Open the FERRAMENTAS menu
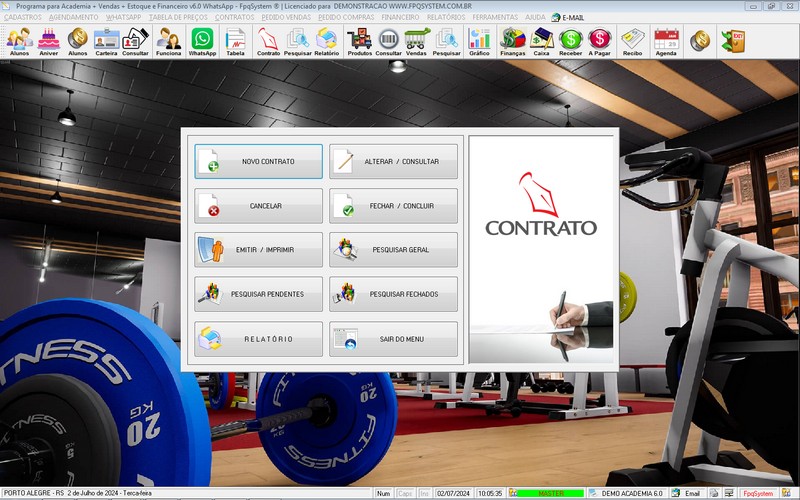Viewport: 800px width, 500px height. point(495,17)
